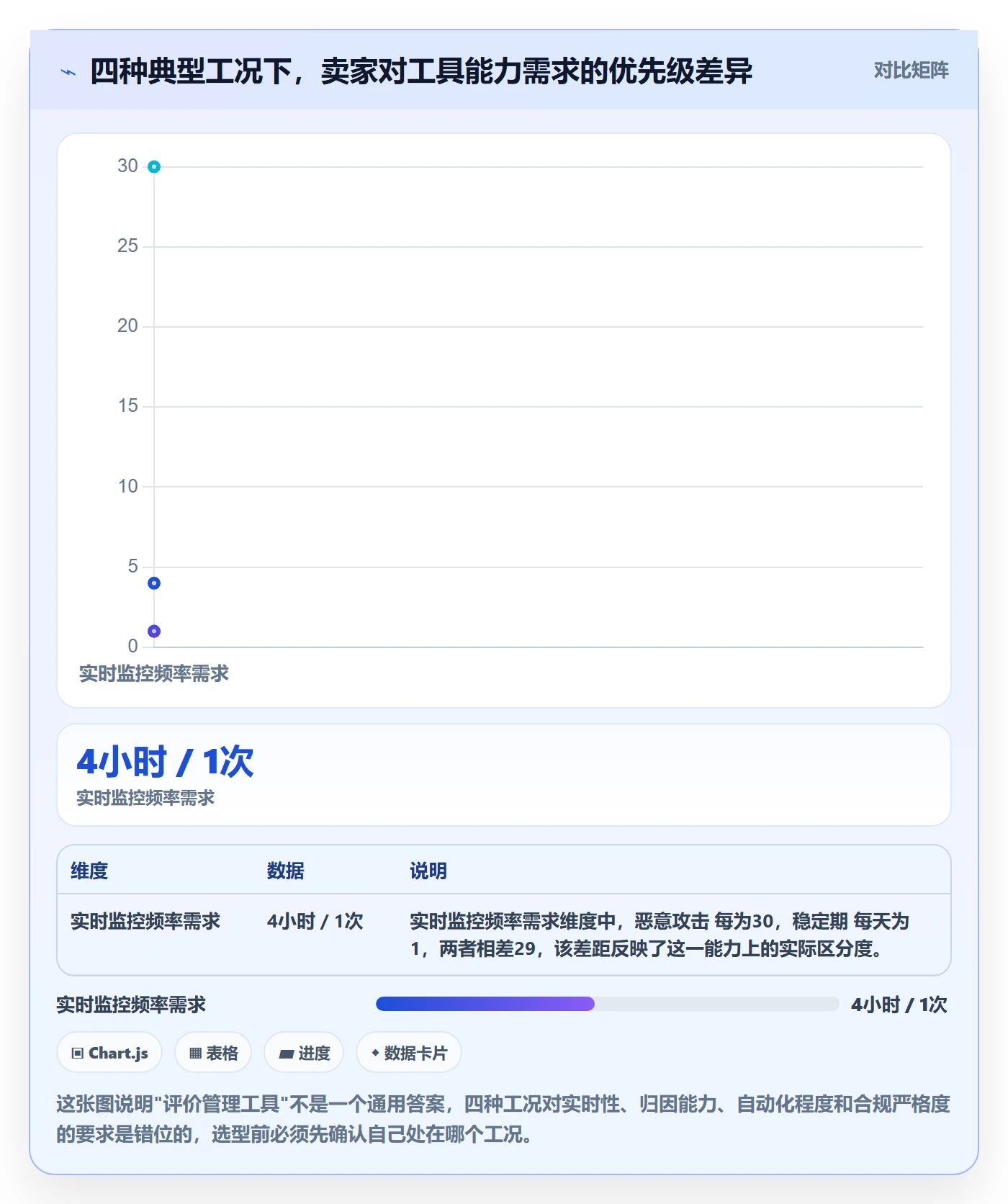Click the chart x-axis label 实时监控频率需求

(154, 674)
